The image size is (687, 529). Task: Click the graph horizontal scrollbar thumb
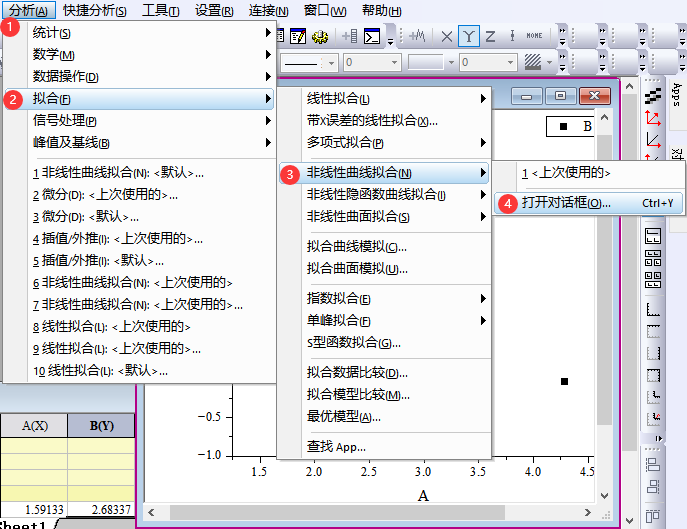[x=337, y=512]
